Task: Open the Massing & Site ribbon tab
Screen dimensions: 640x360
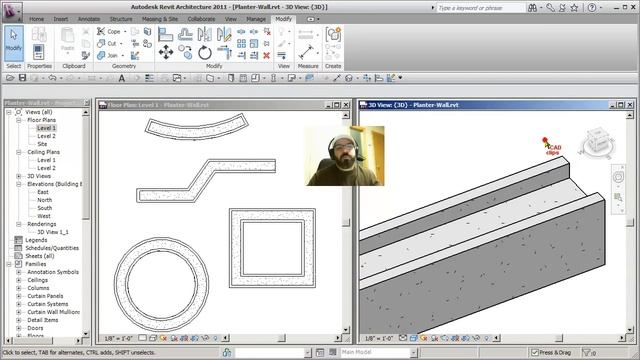Action: (x=160, y=19)
